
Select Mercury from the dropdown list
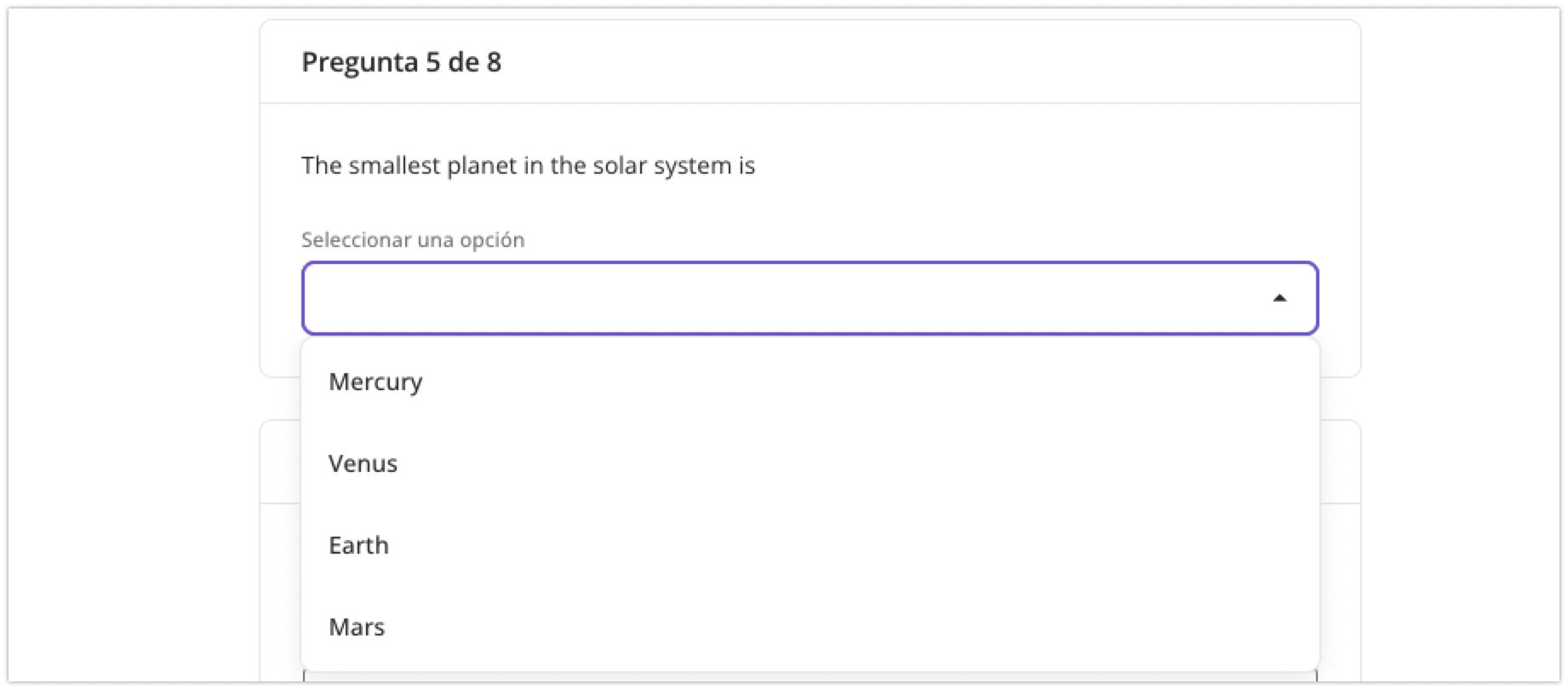coord(375,382)
